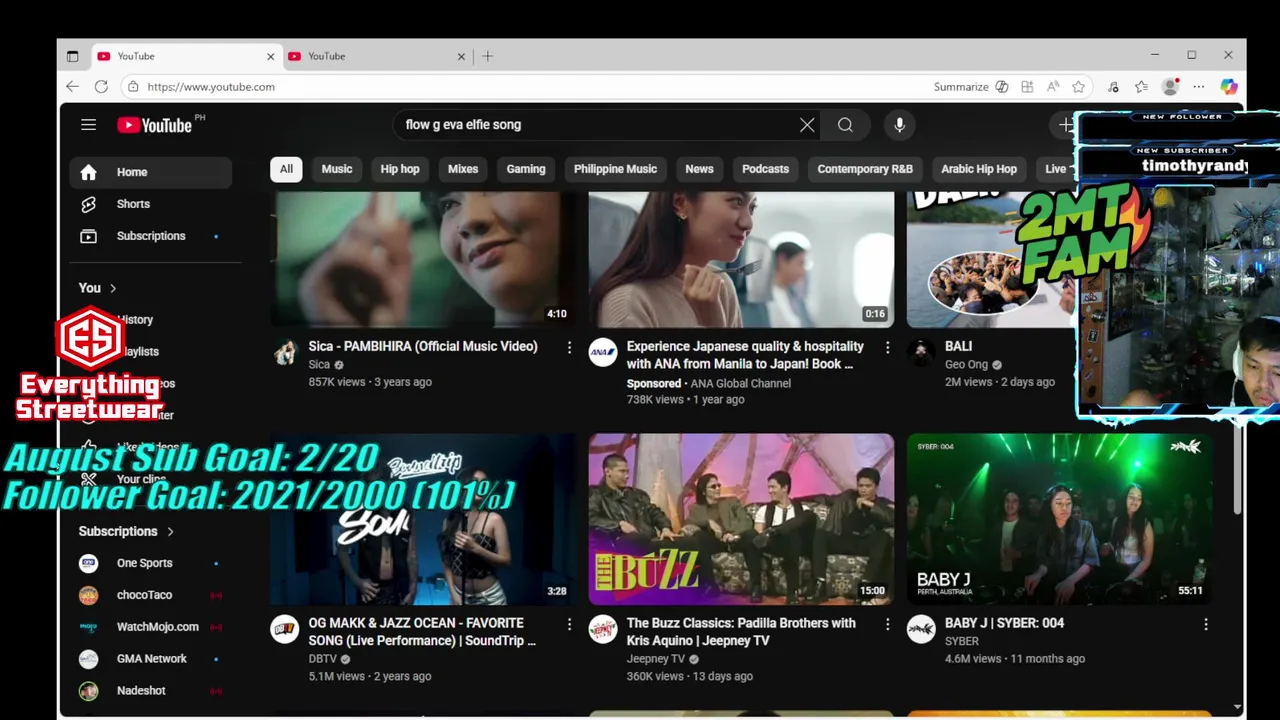Viewport: 1280px width, 720px height.
Task: Open the One Sports subscription
Action: click(150, 563)
